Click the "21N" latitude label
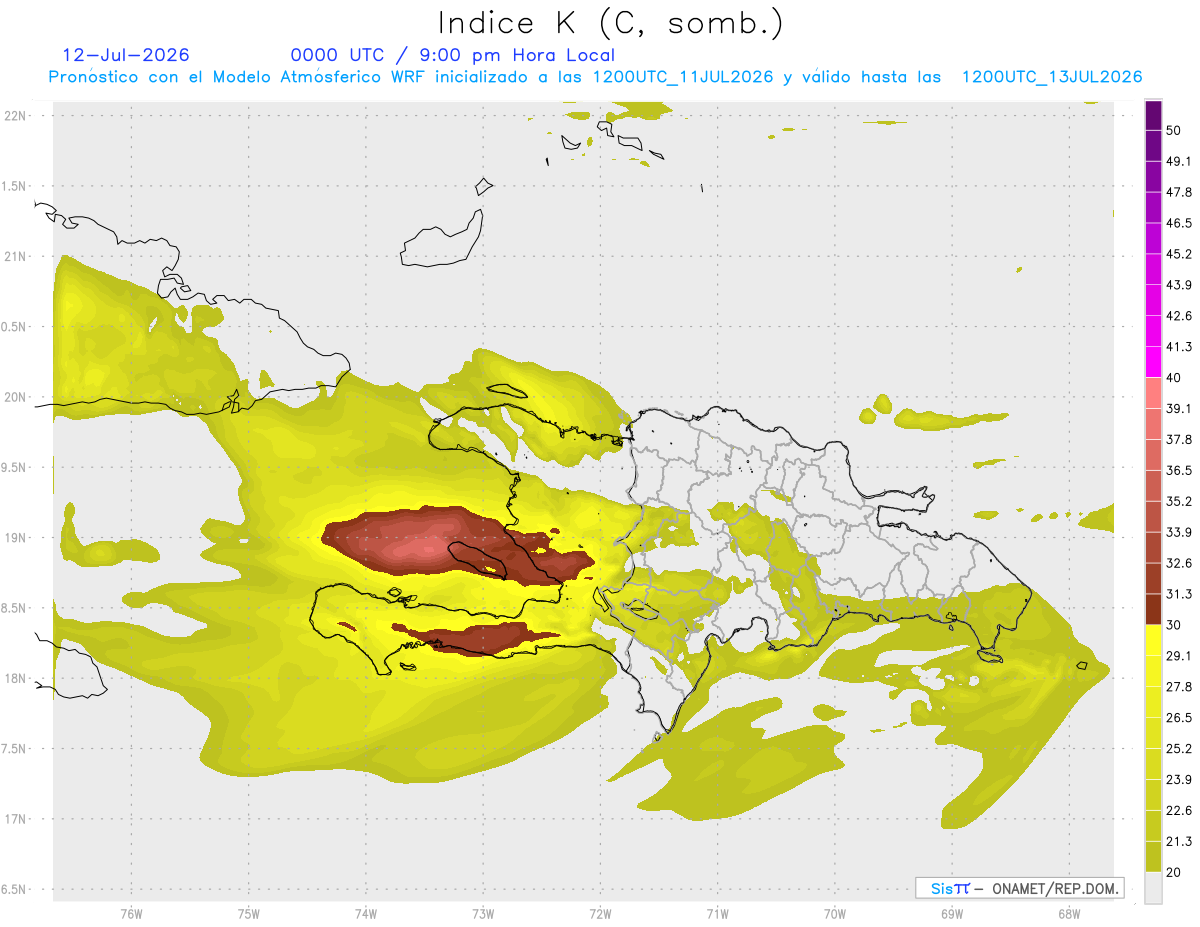 point(16,256)
